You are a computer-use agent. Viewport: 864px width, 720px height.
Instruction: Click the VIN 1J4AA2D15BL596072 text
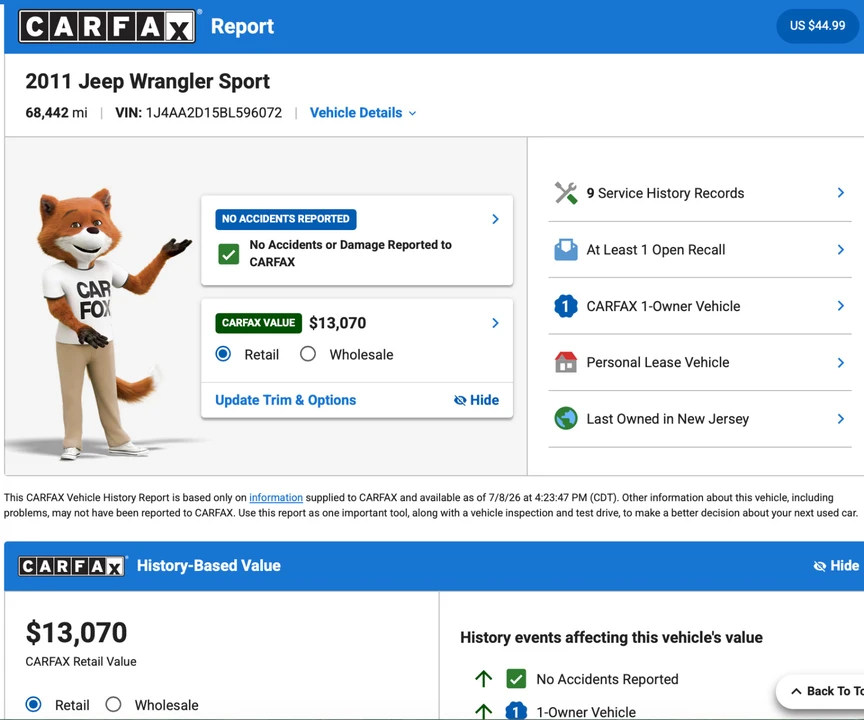click(198, 113)
